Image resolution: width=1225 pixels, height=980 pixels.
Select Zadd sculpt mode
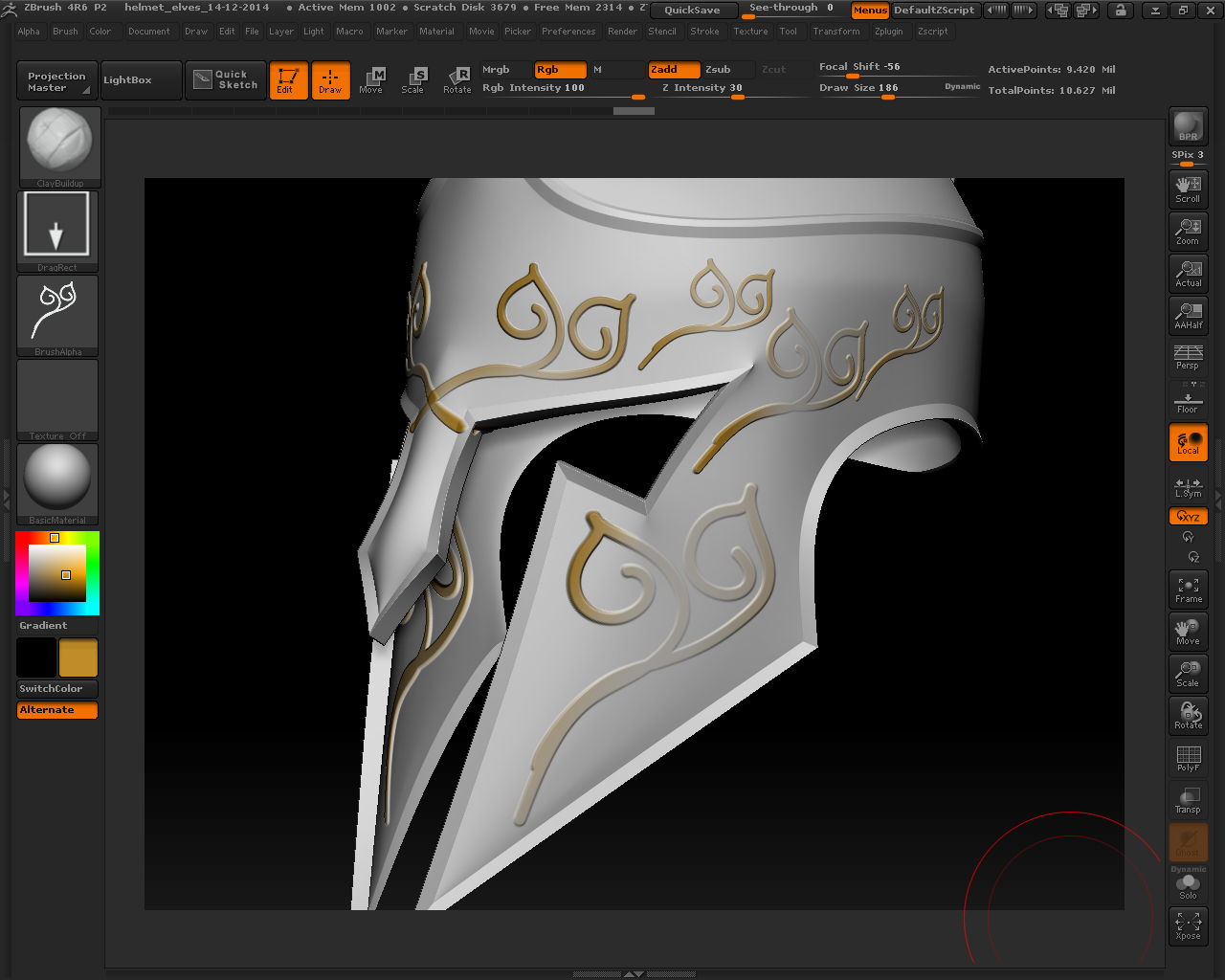coord(674,70)
